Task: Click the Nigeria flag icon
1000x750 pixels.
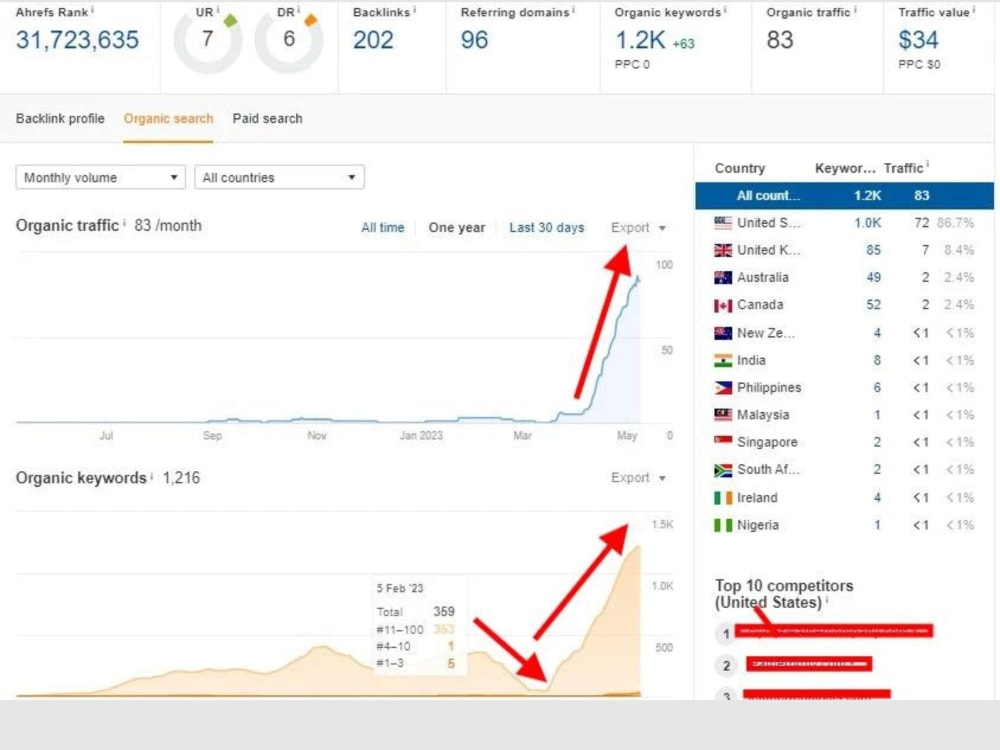Action: 723,526
